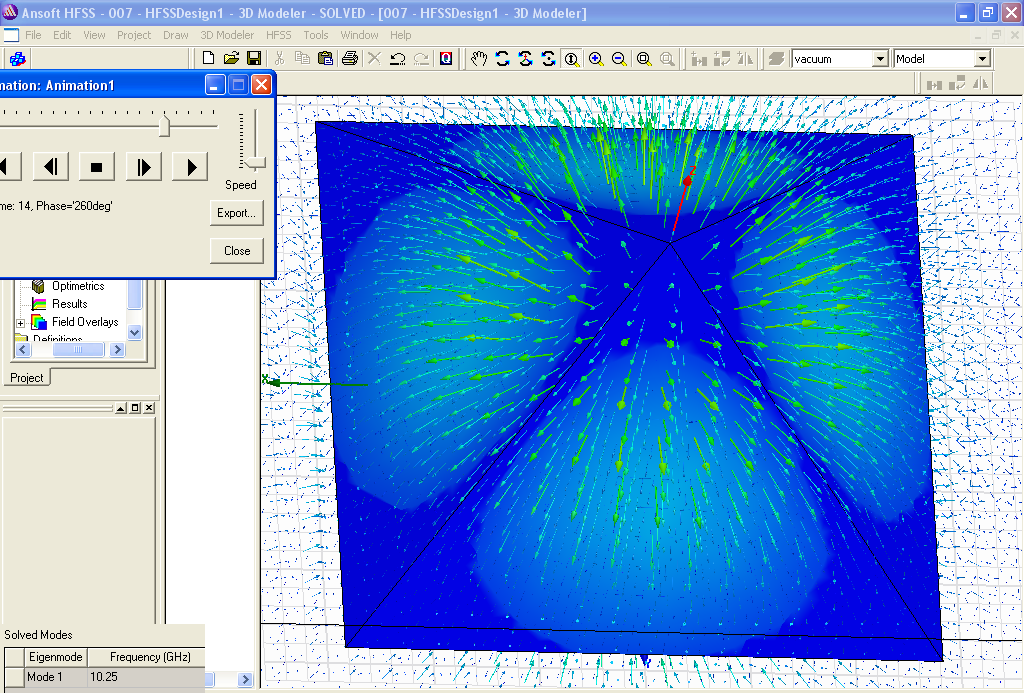Click Solved Modes table scroll right arrow
The width and height of the screenshot is (1024, 693).
(246, 679)
